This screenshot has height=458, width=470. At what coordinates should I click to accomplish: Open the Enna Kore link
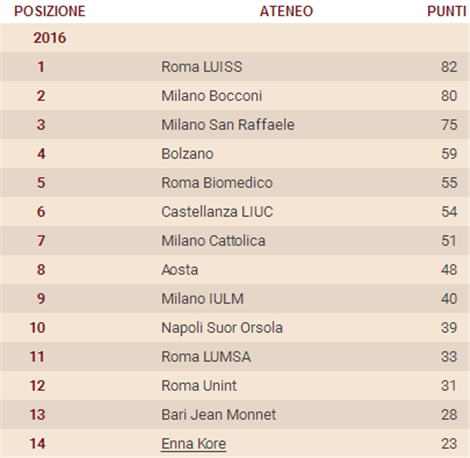coord(194,444)
